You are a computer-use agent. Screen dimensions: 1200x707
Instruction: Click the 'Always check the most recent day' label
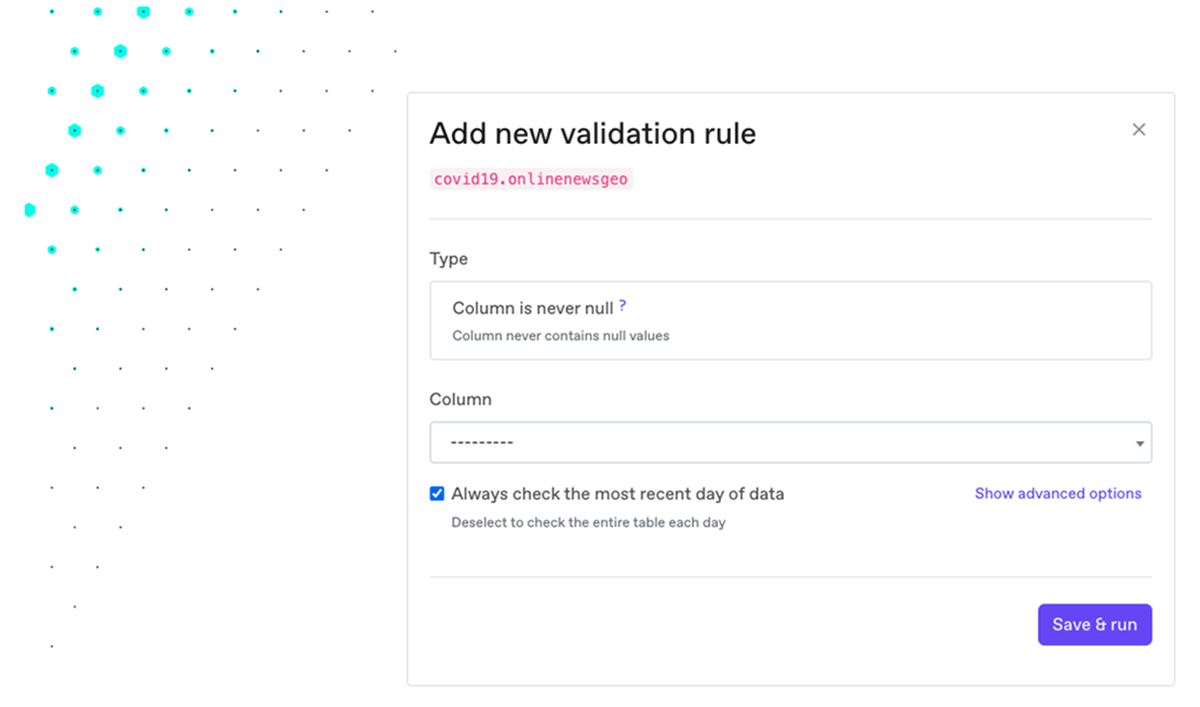[617, 494]
